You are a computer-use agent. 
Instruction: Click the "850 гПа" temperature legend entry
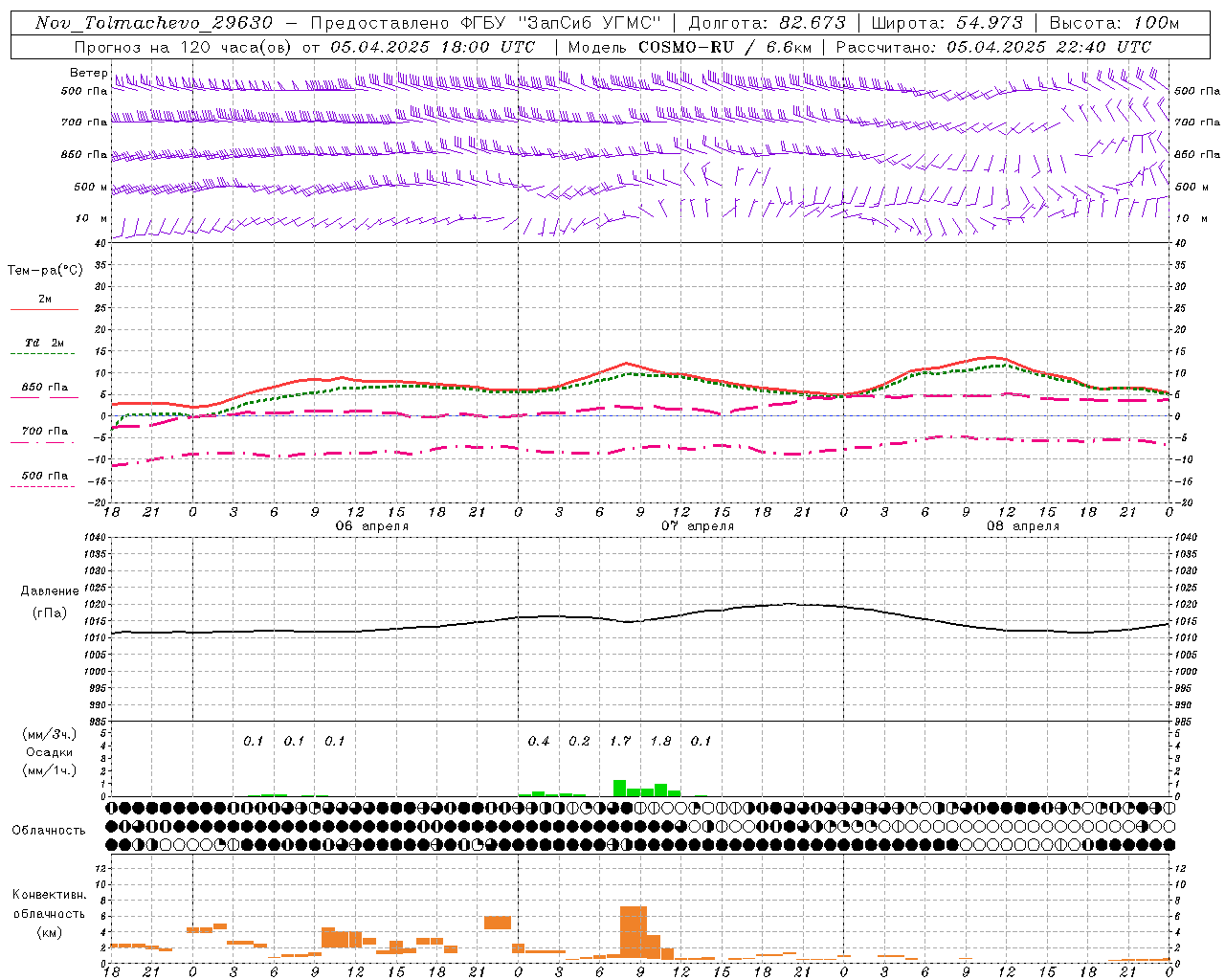click(x=45, y=388)
